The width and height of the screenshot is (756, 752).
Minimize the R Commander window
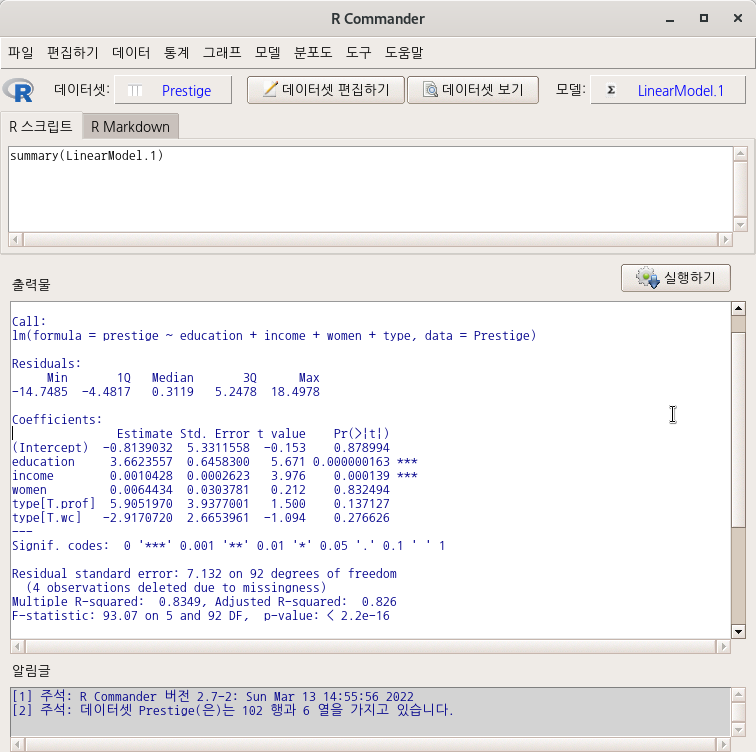coord(670,19)
